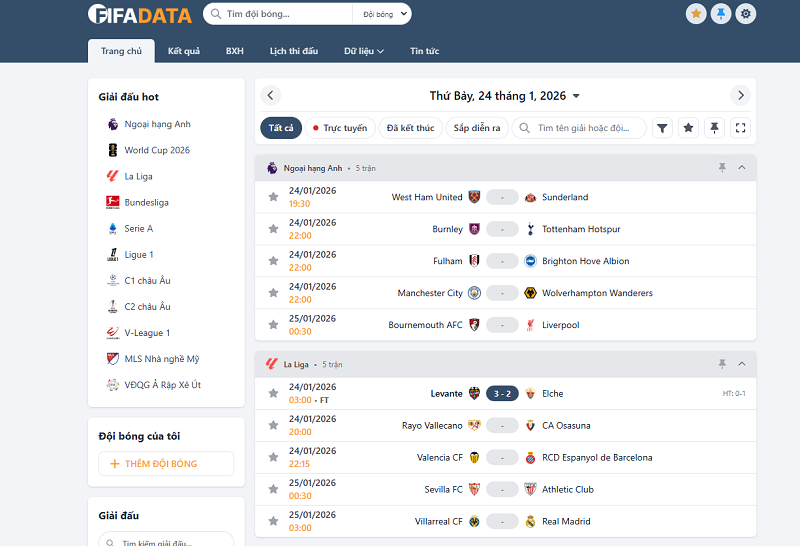Image resolution: width=800 pixels, height=546 pixels.
Task: Go to the next day arrow
Action: point(740,96)
